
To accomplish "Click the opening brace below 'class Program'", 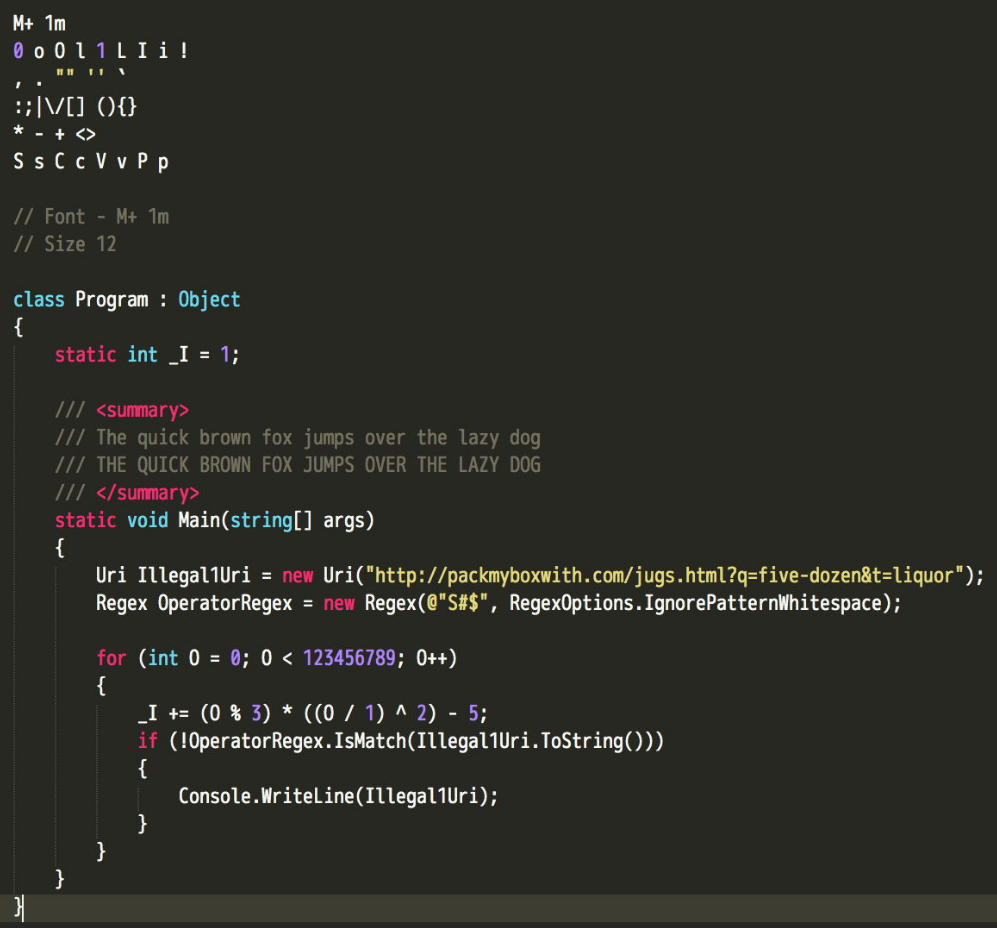I will click(18, 327).
